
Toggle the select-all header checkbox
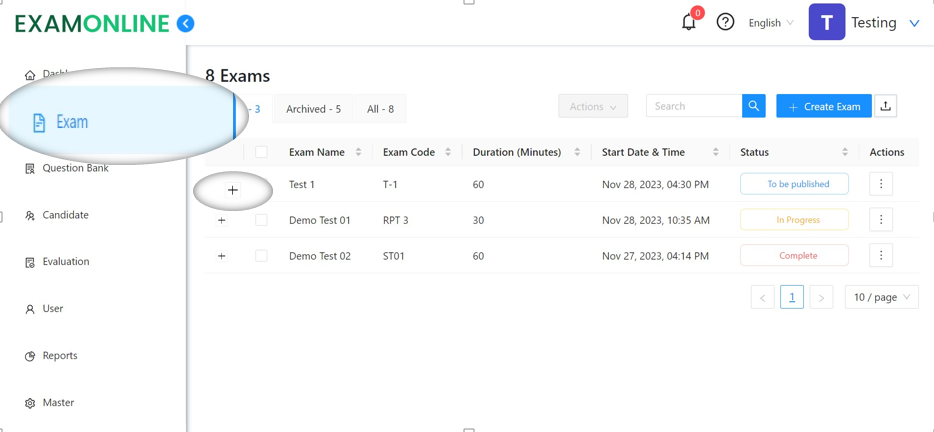click(261, 152)
